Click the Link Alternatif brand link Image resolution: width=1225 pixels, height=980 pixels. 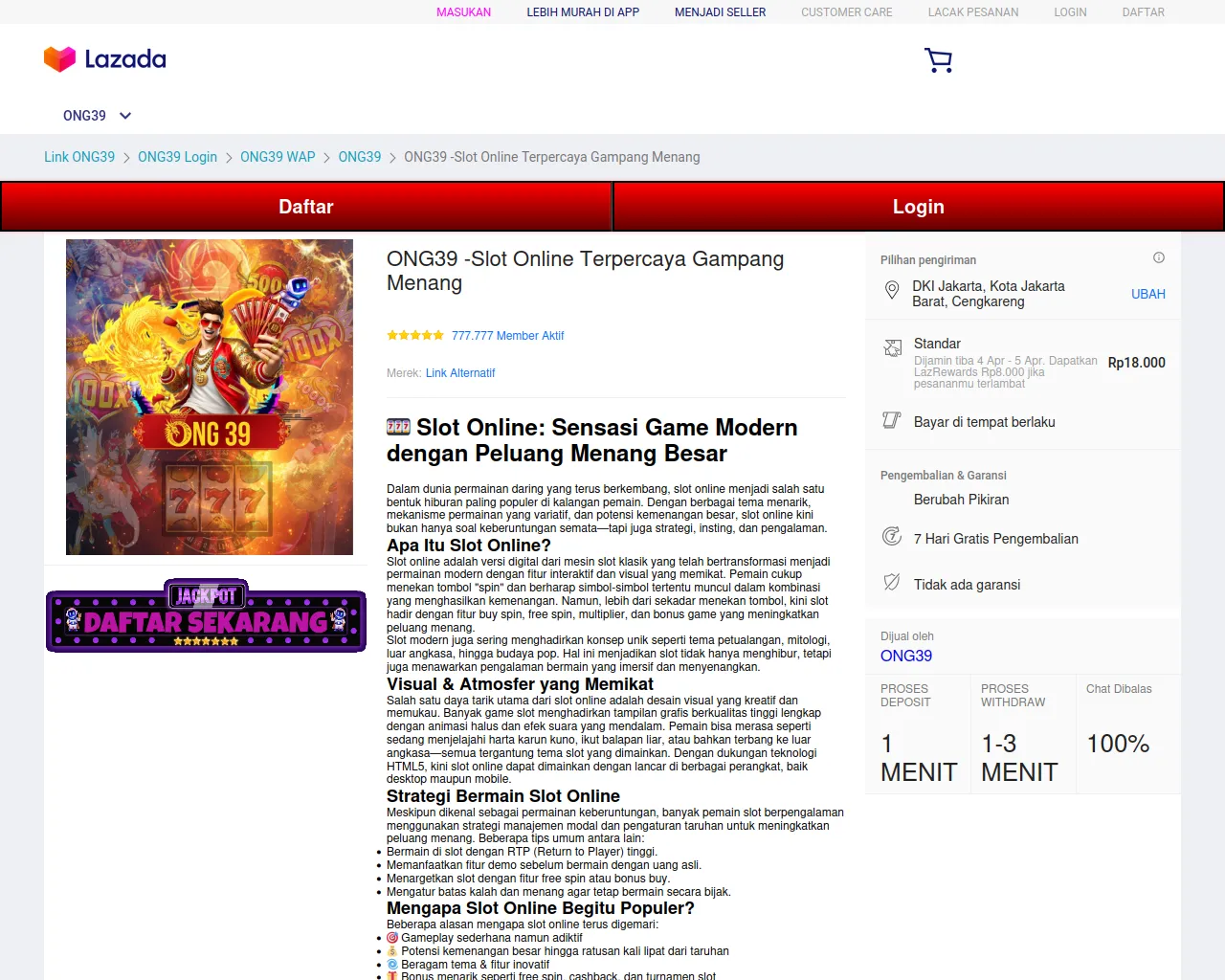click(459, 373)
